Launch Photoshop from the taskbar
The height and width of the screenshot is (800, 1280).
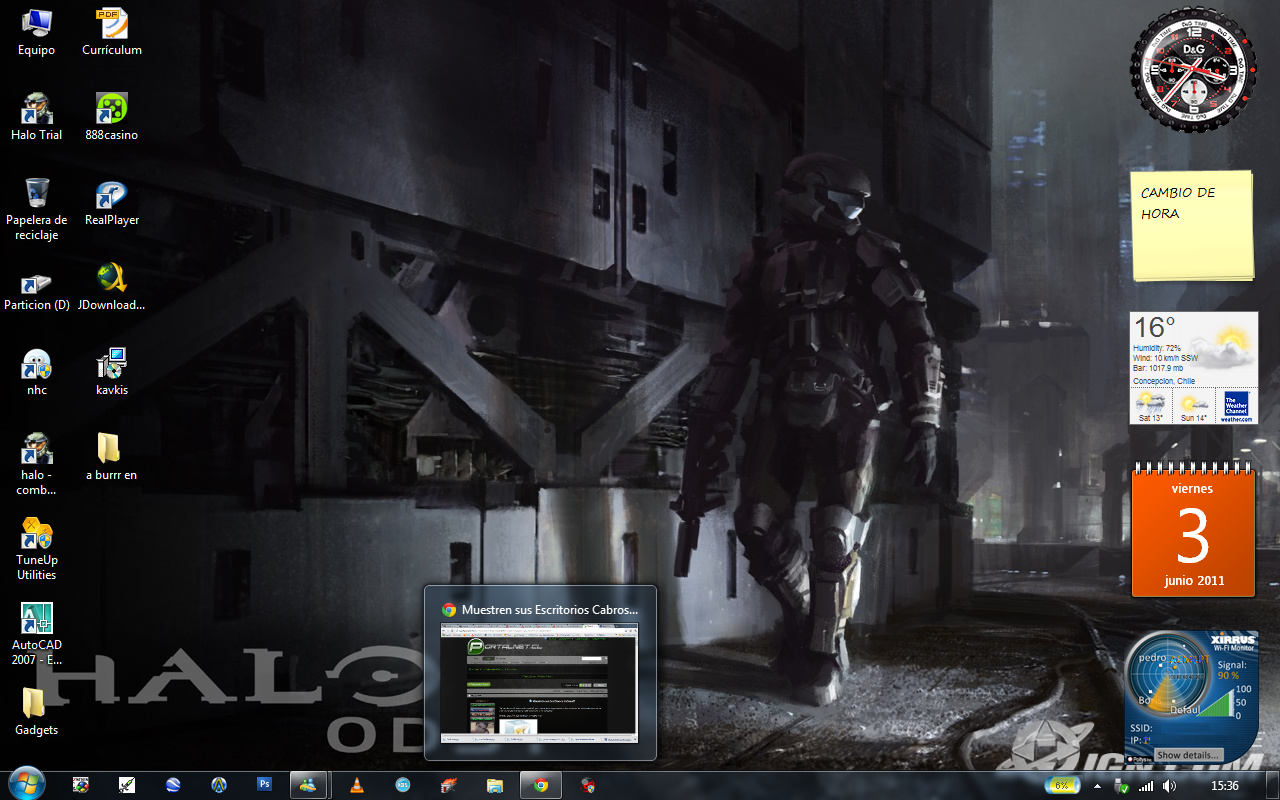click(265, 785)
